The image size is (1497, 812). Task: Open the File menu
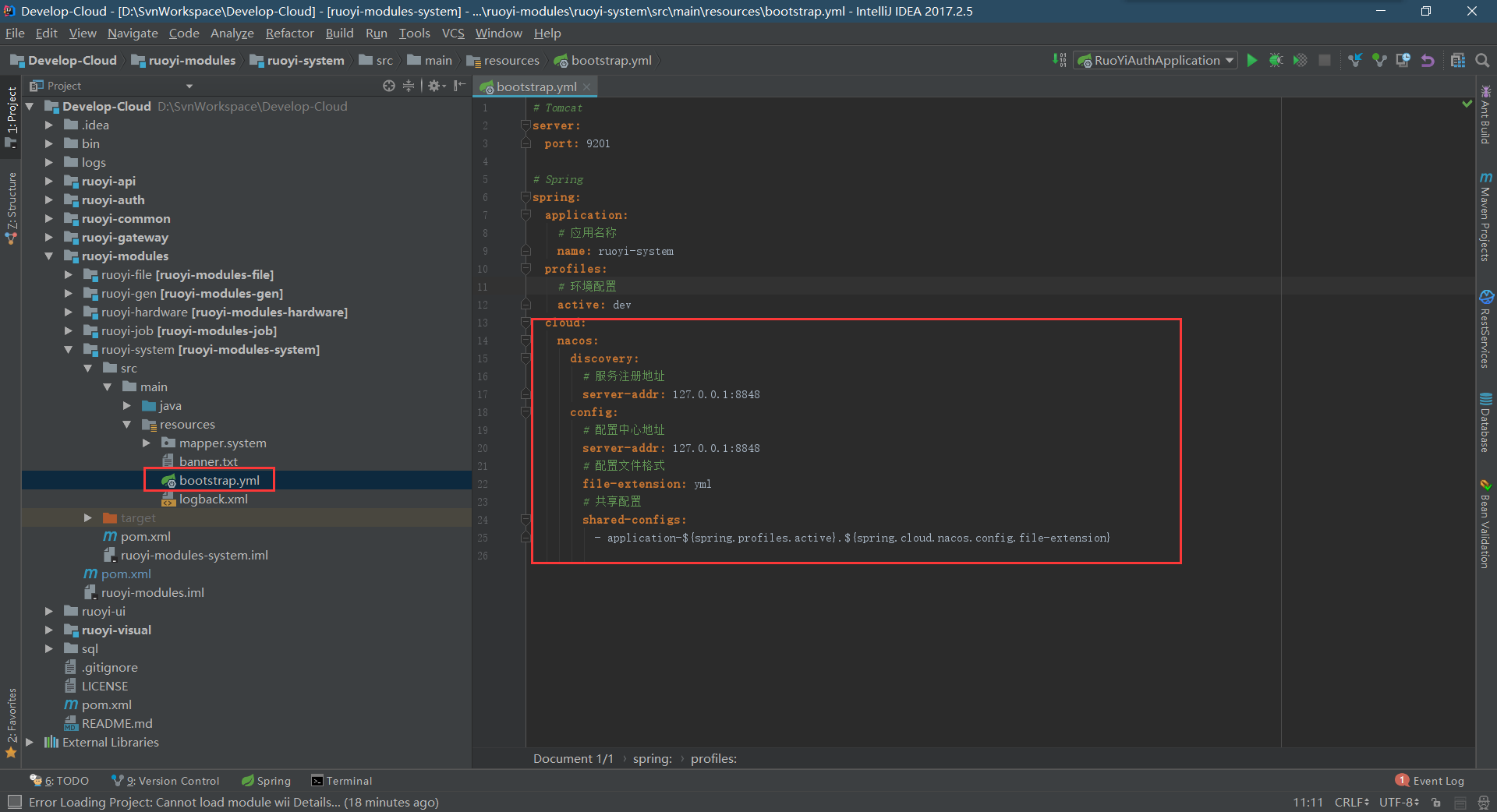click(x=15, y=33)
